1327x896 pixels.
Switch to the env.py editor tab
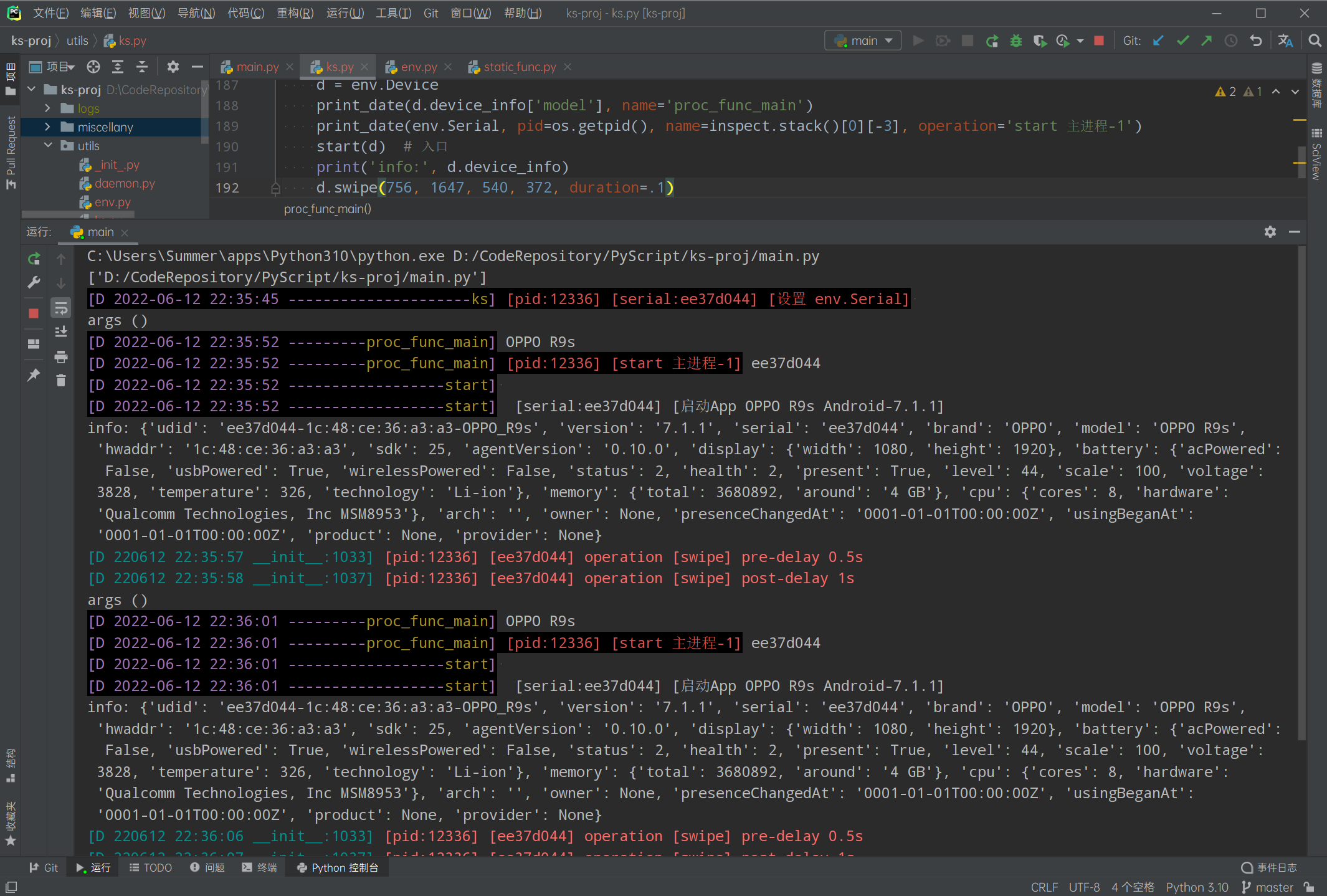pyautogui.click(x=419, y=67)
